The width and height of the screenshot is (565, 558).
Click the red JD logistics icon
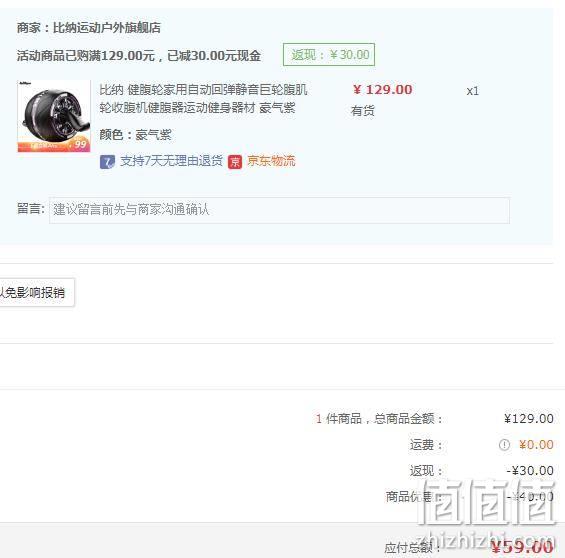tap(235, 162)
